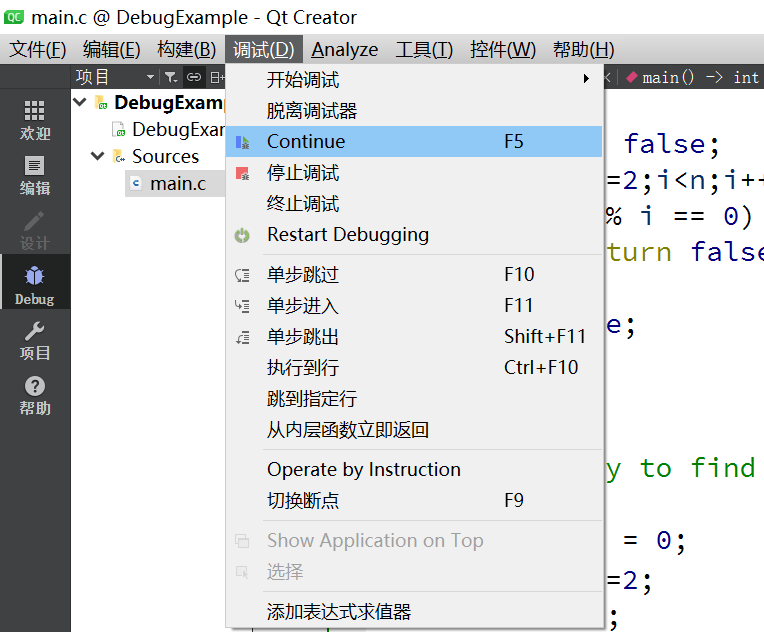Viewport: 764px width, 632px height.
Task: Open the 控件(W) menu
Action: (502, 49)
